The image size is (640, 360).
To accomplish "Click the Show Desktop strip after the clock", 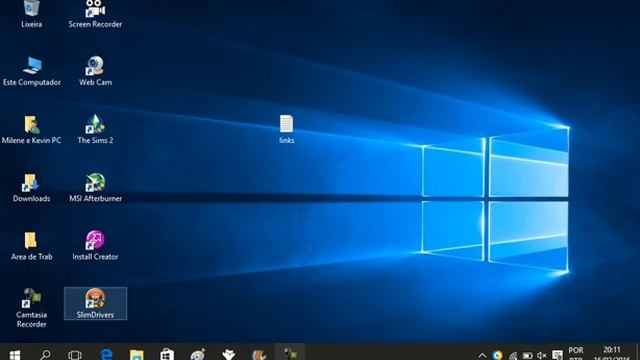I will pos(637,353).
